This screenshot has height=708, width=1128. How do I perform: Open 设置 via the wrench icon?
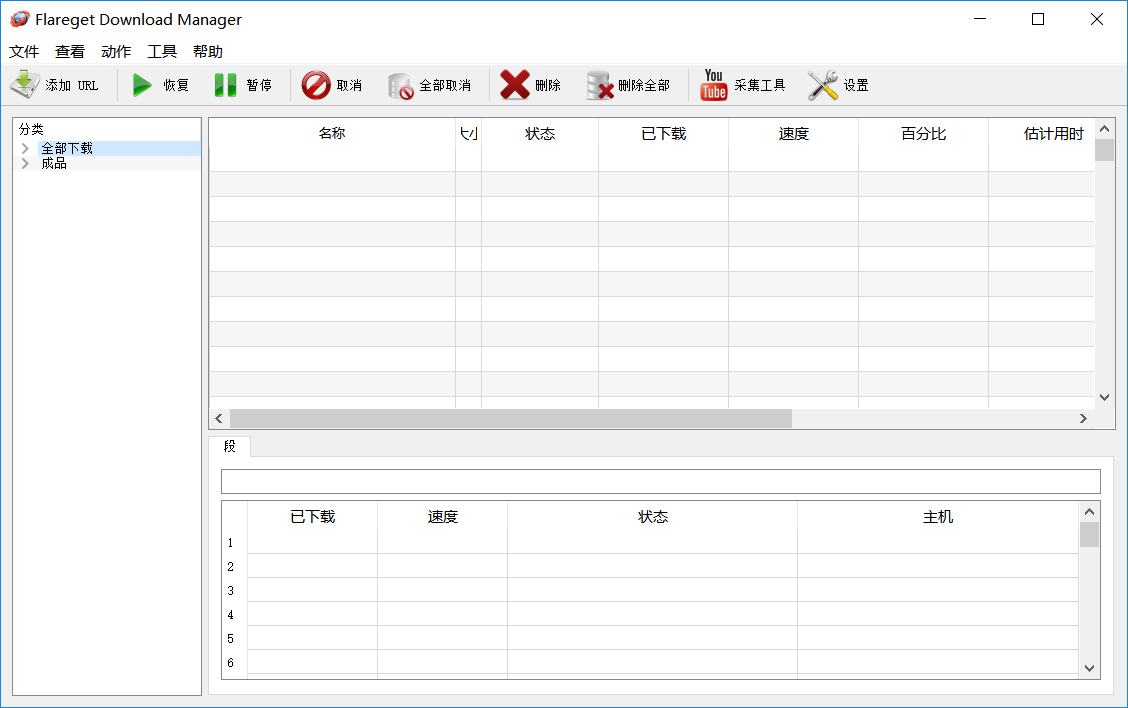(x=822, y=85)
